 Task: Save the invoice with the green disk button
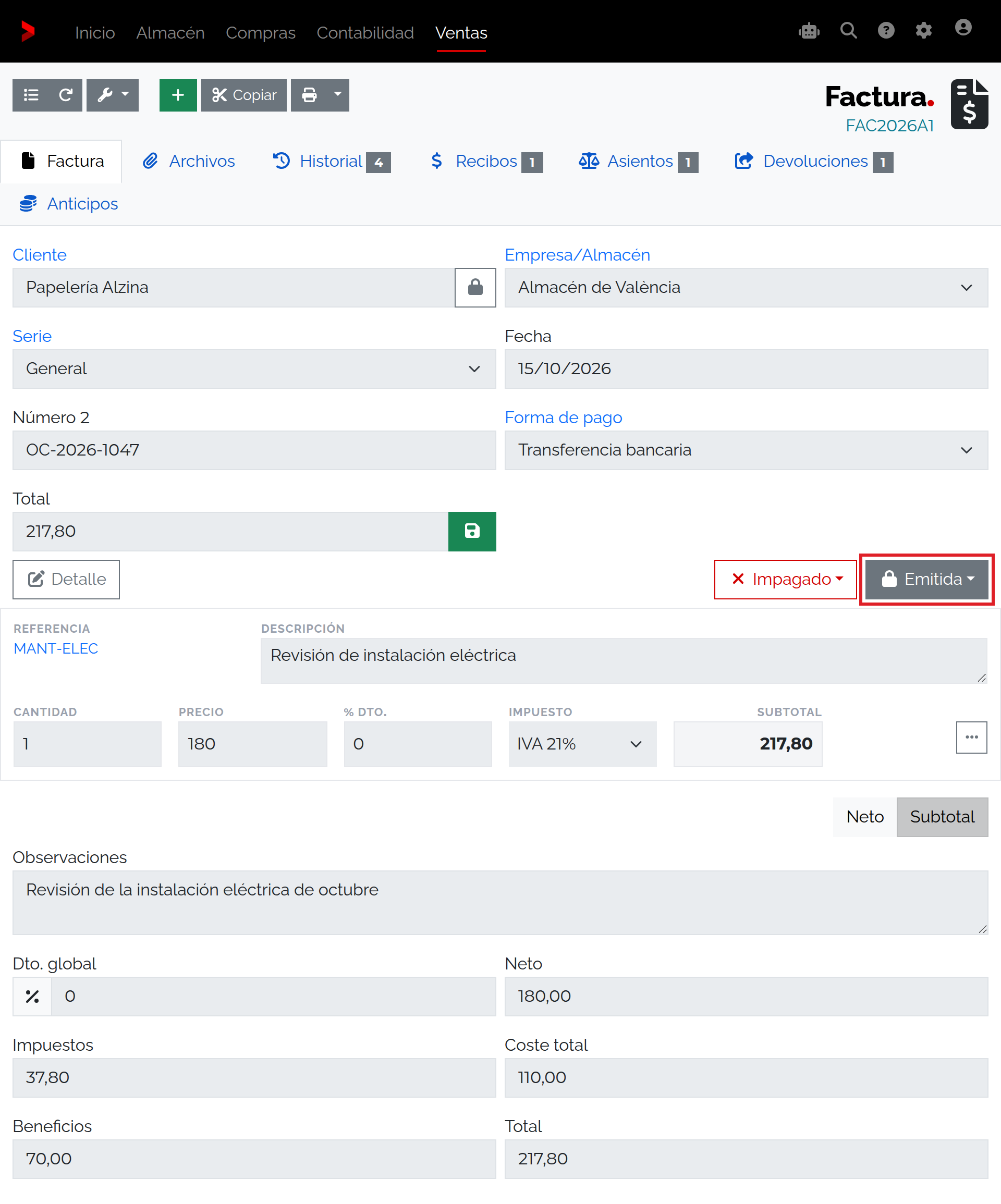click(x=471, y=532)
